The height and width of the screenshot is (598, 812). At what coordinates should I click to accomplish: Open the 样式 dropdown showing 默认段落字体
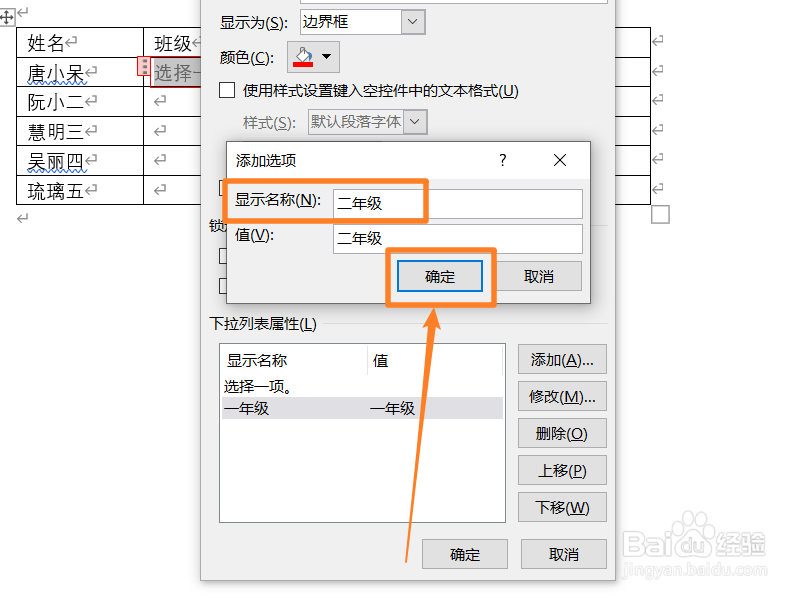pos(415,121)
